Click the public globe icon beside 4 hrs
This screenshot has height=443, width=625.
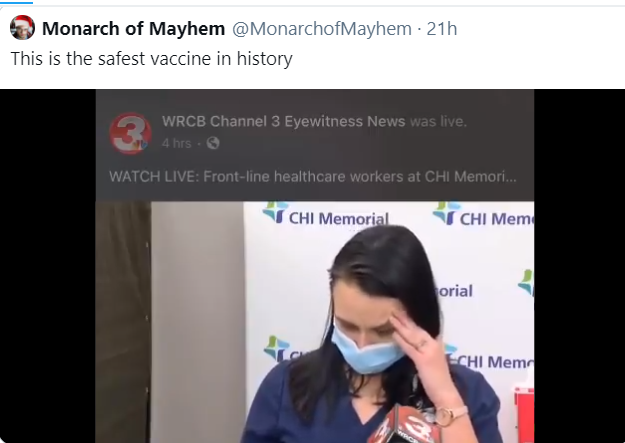point(213,143)
